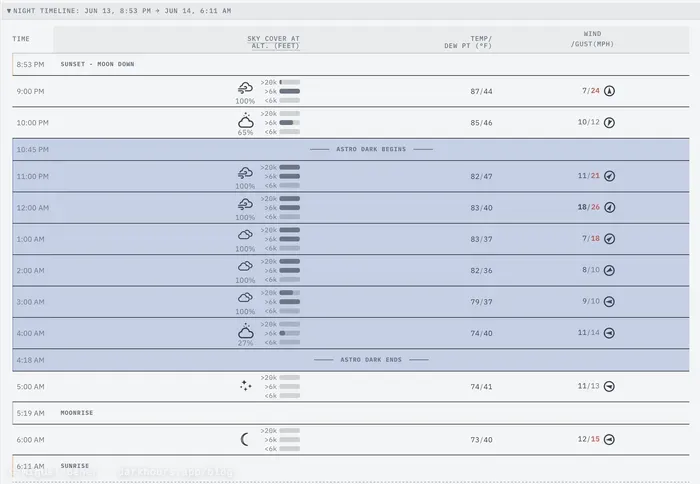Click the crescent moon icon at 6:00 AM

[x=245, y=440]
